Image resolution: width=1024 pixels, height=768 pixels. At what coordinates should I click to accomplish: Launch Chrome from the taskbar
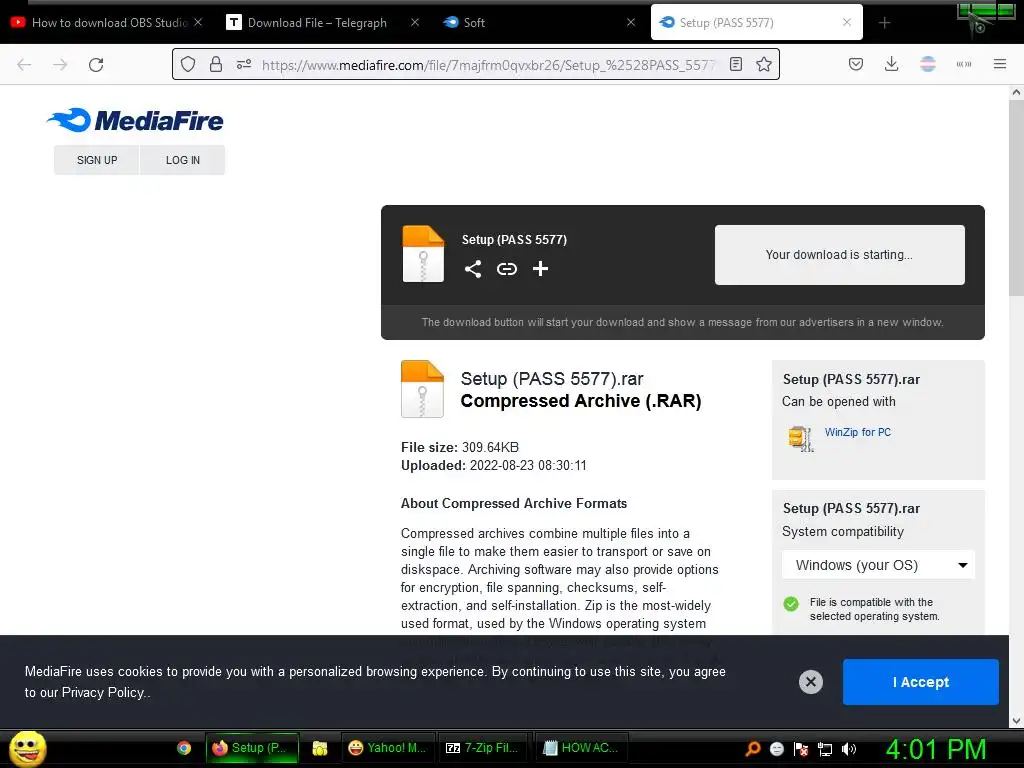click(184, 748)
